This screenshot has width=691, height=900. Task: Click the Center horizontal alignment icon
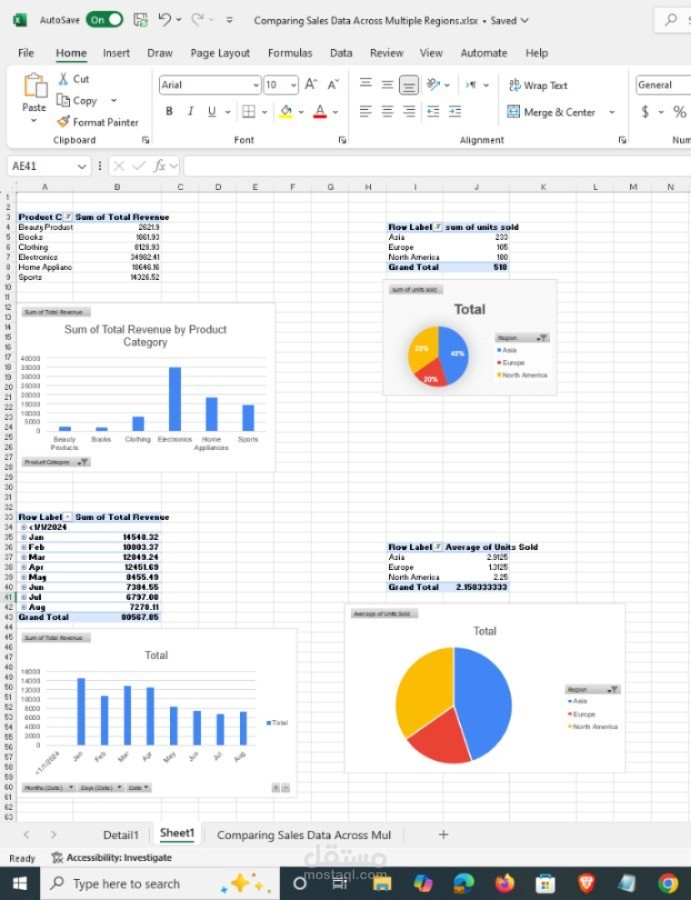tap(387, 111)
